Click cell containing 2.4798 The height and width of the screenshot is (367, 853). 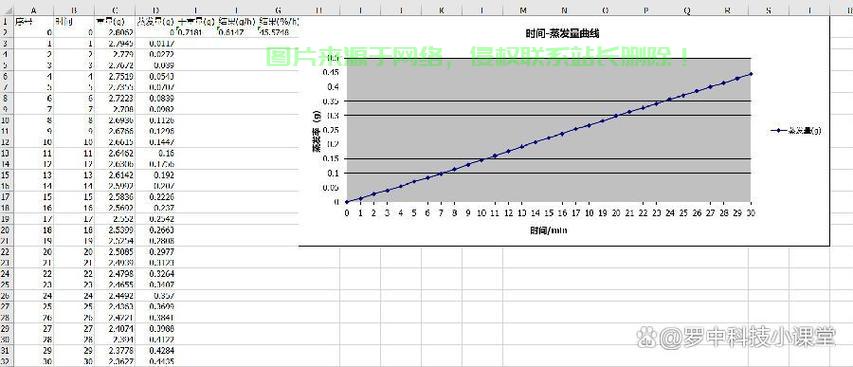click(115, 274)
